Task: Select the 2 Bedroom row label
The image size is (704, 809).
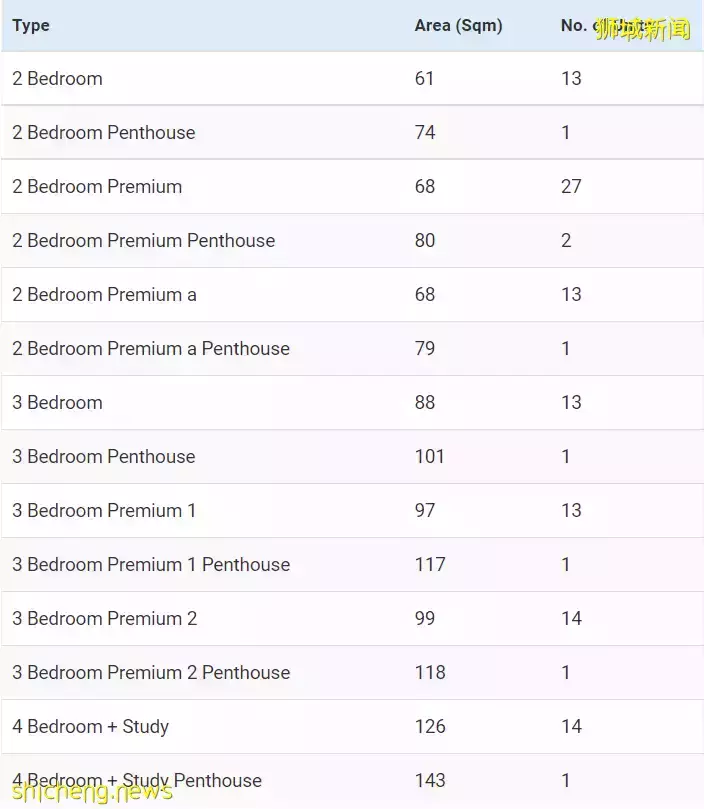Action: tap(57, 79)
